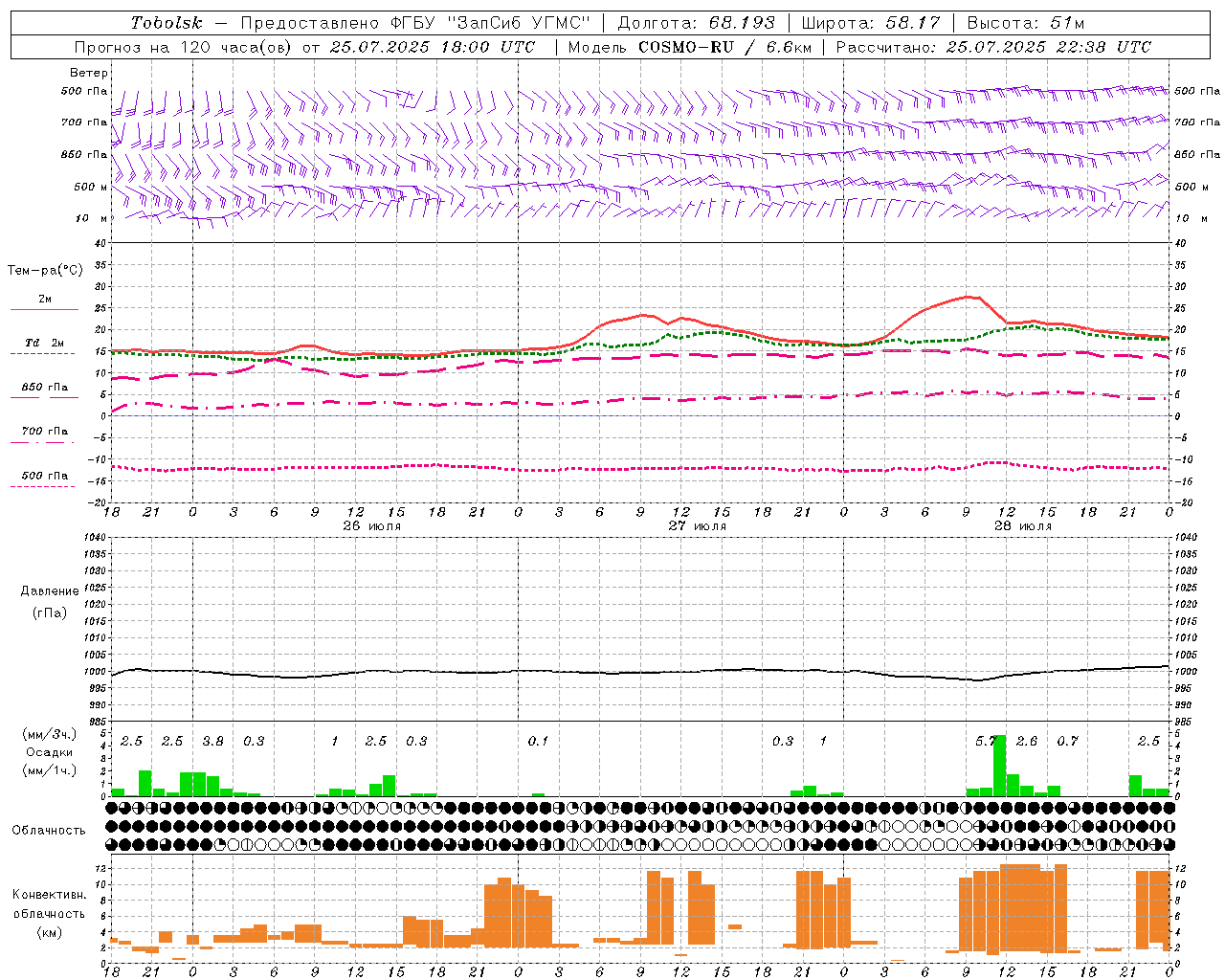Click the "5.7" precipitation total value
This screenshot has width=1225, height=980.
(986, 741)
